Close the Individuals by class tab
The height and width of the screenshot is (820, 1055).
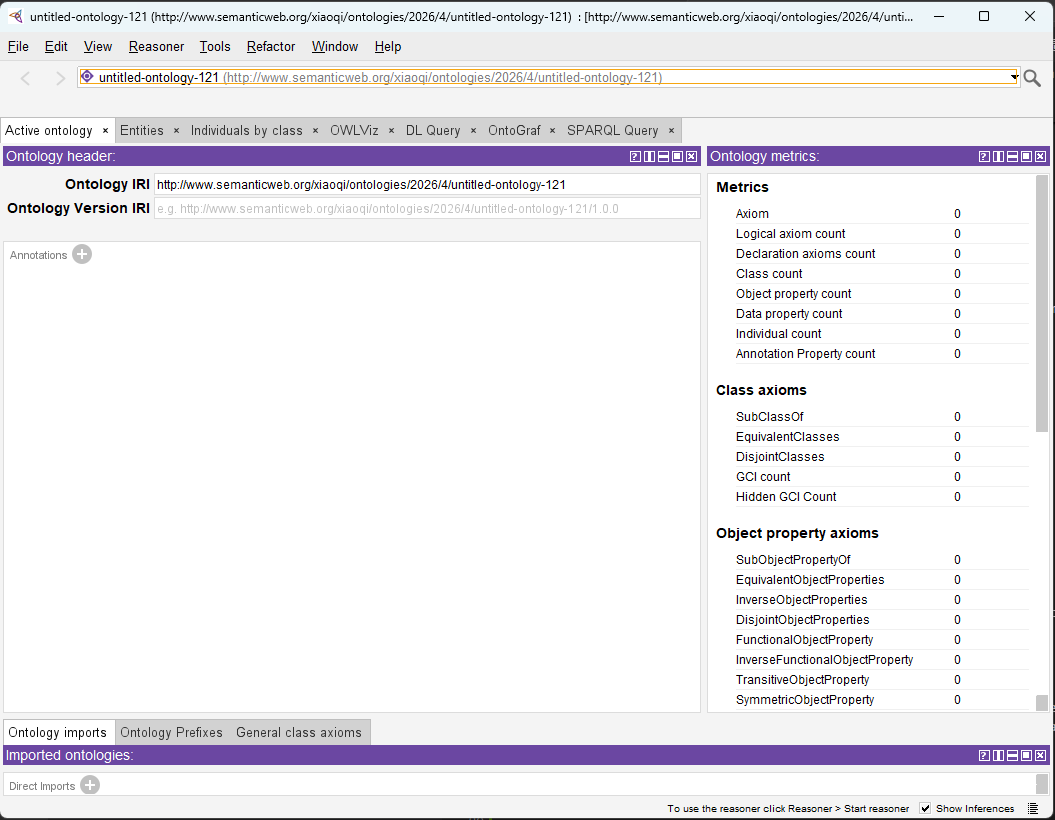[316, 131]
